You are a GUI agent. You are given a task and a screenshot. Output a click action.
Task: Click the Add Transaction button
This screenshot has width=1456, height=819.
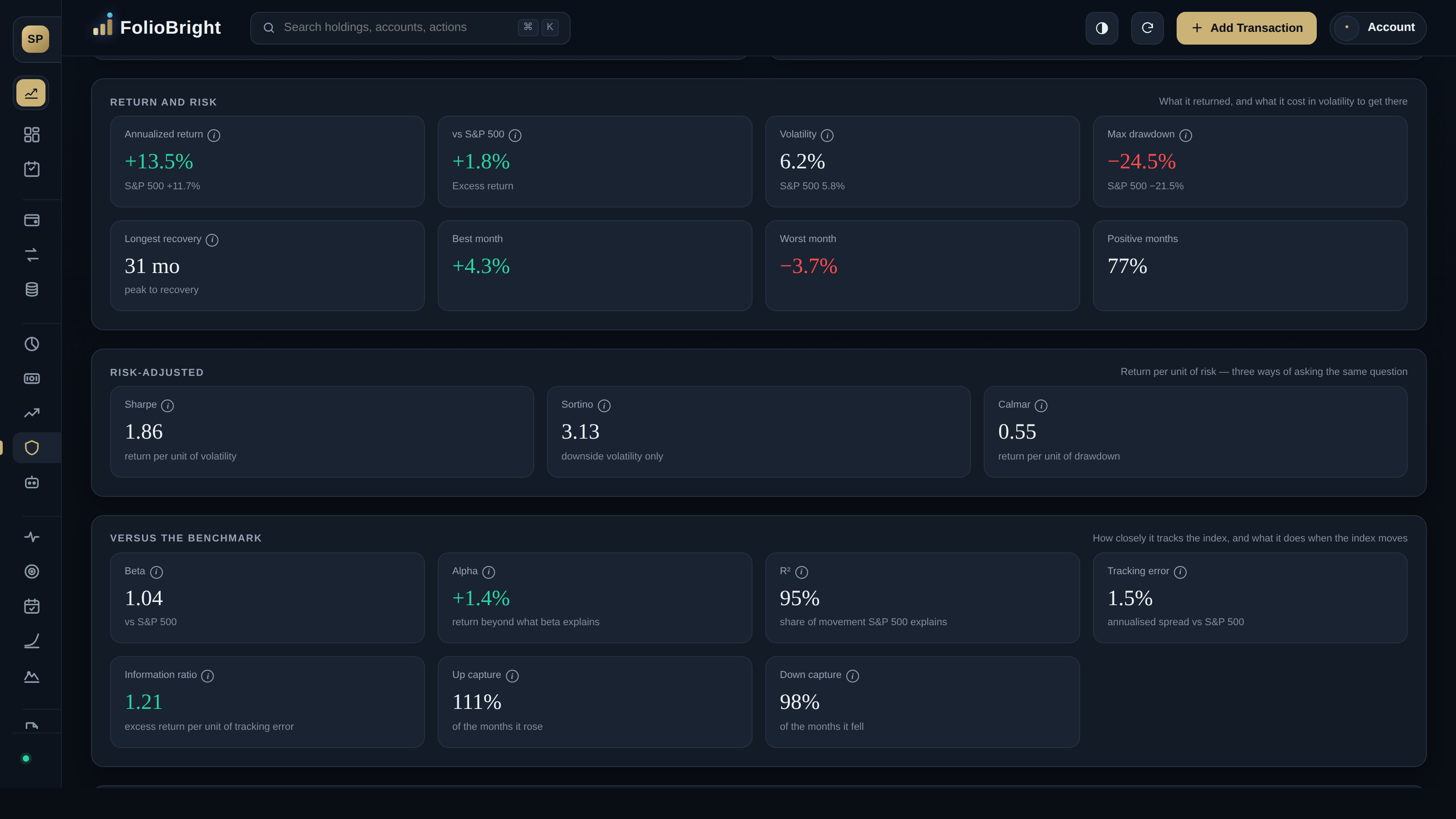pos(1246,28)
